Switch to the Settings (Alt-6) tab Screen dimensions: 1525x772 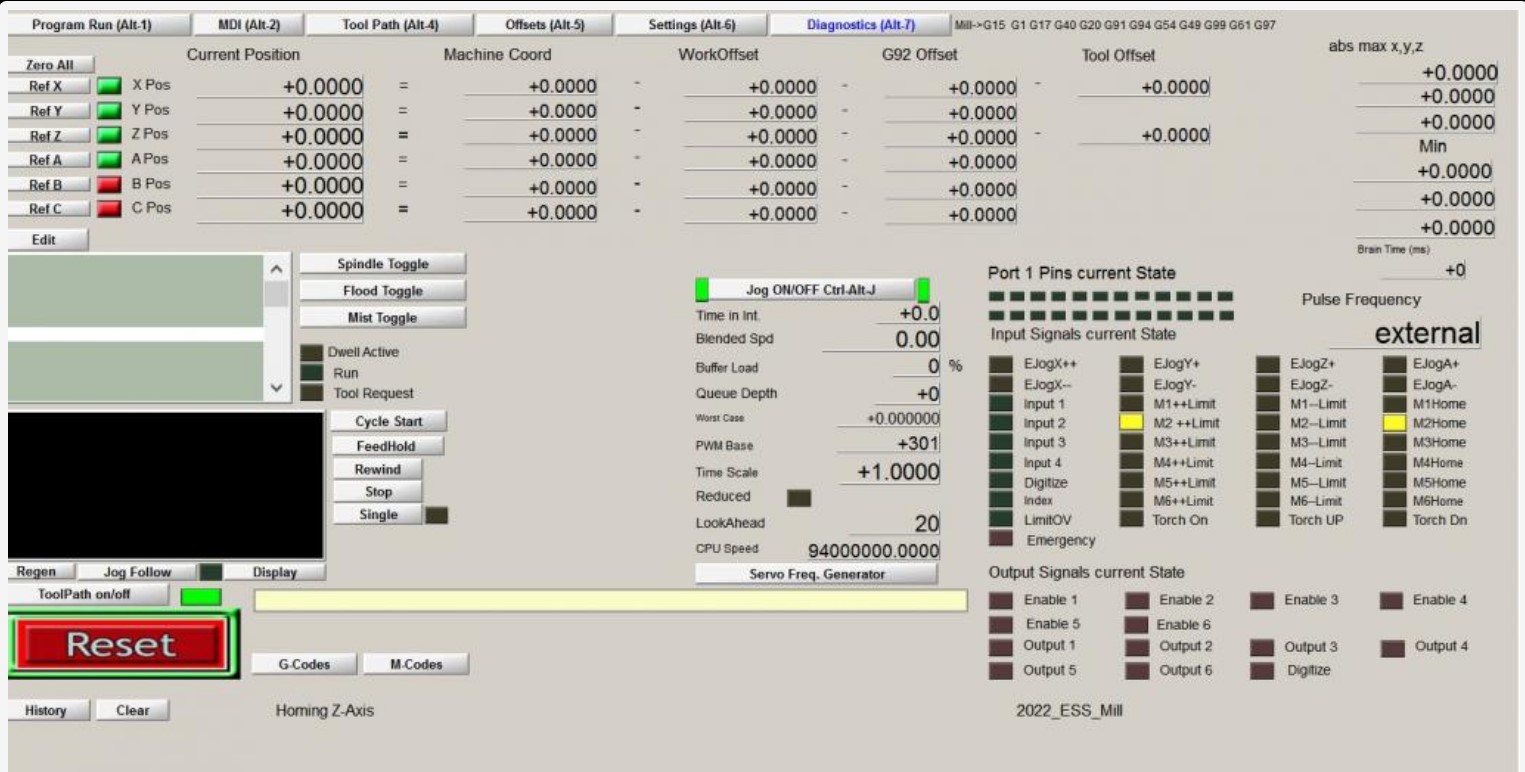click(x=691, y=25)
